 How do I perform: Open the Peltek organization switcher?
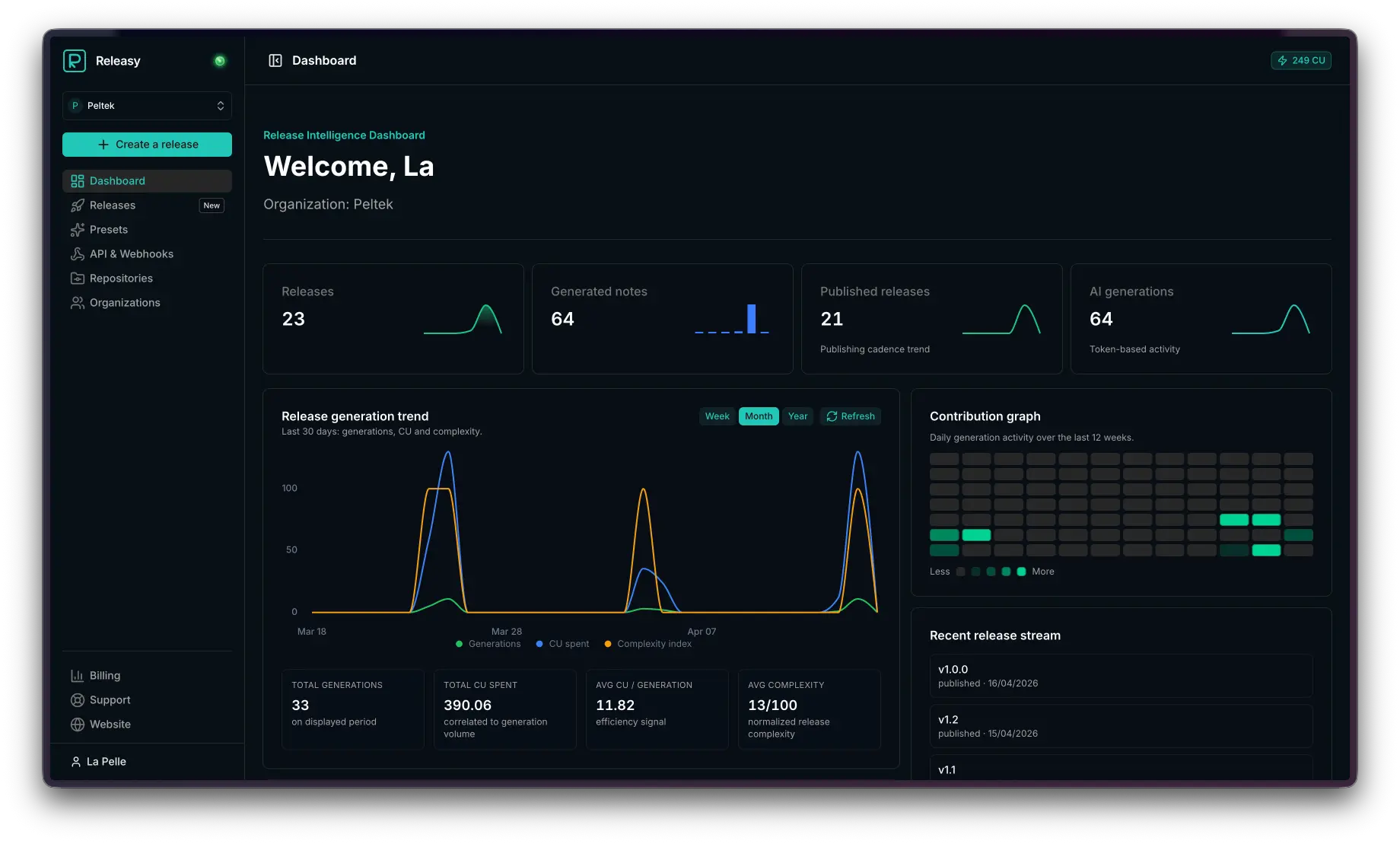(x=147, y=106)
